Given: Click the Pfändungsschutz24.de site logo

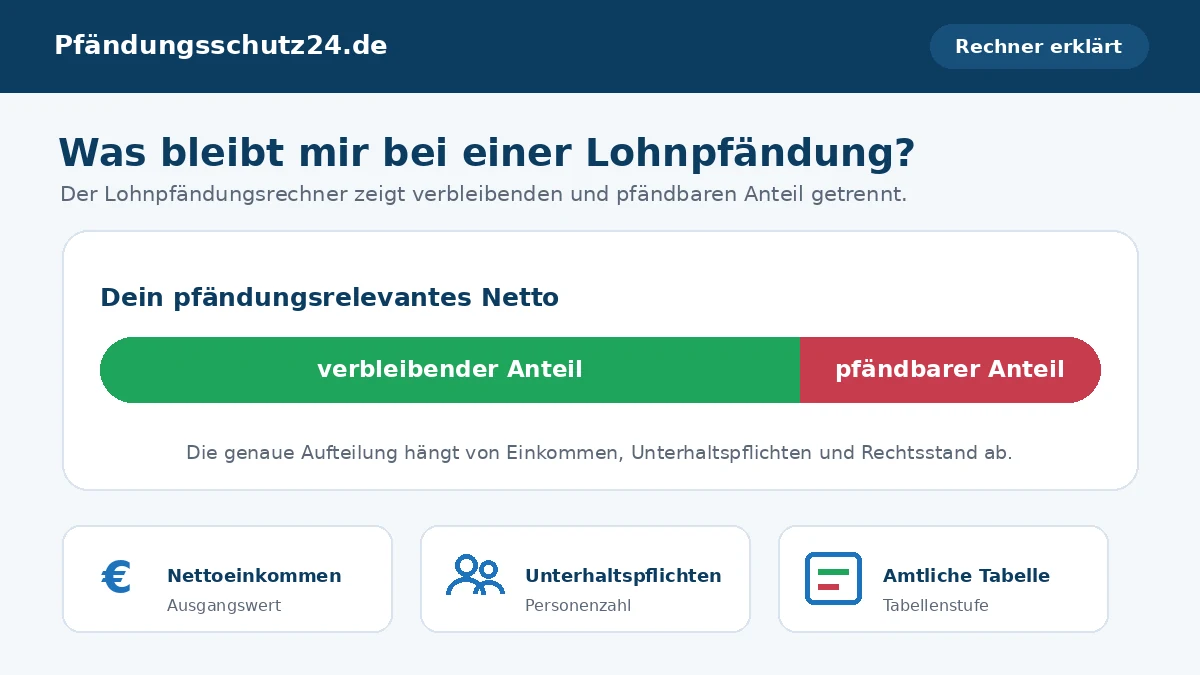Looking at the screenshot, I should tap(220, 46).
